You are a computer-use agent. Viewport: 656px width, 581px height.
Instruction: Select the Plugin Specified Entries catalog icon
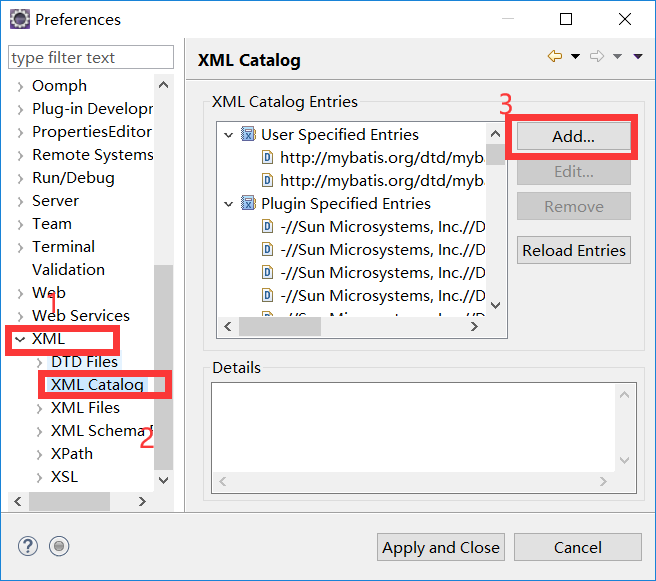point(248,204)
